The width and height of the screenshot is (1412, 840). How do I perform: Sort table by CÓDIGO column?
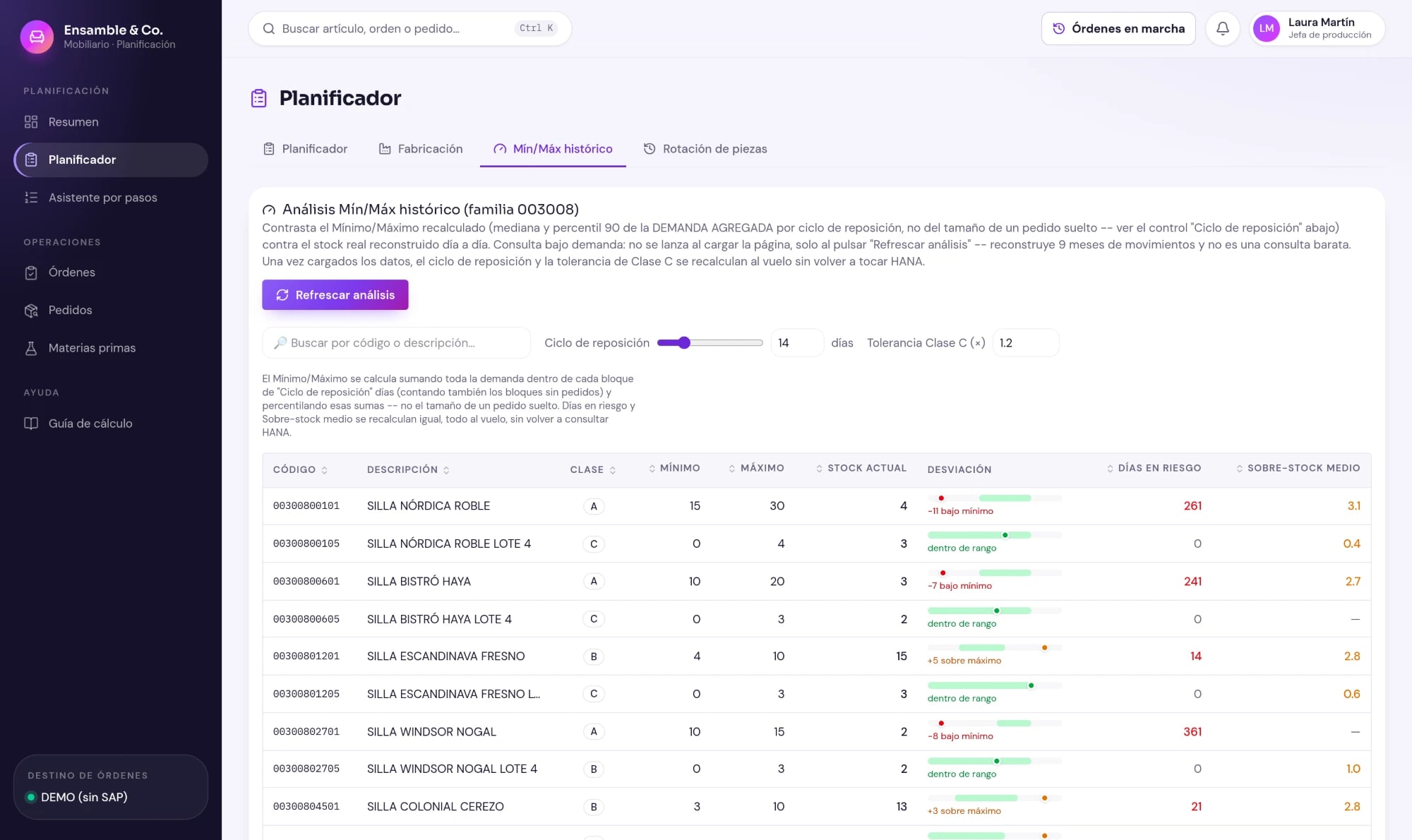pyautogui.click(x=300, y=470)
